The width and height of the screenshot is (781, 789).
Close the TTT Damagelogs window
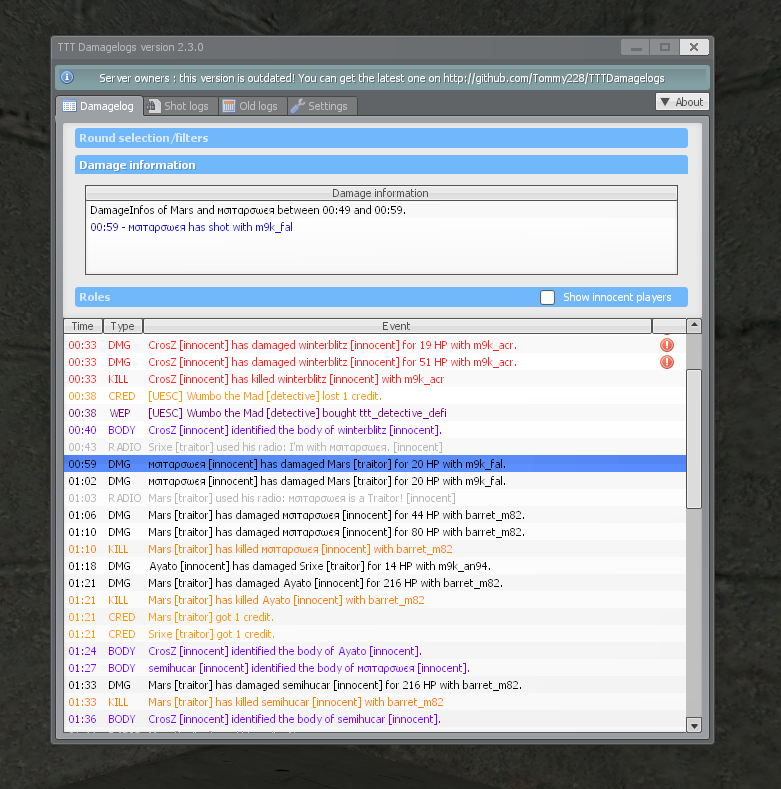pos(694,47)
